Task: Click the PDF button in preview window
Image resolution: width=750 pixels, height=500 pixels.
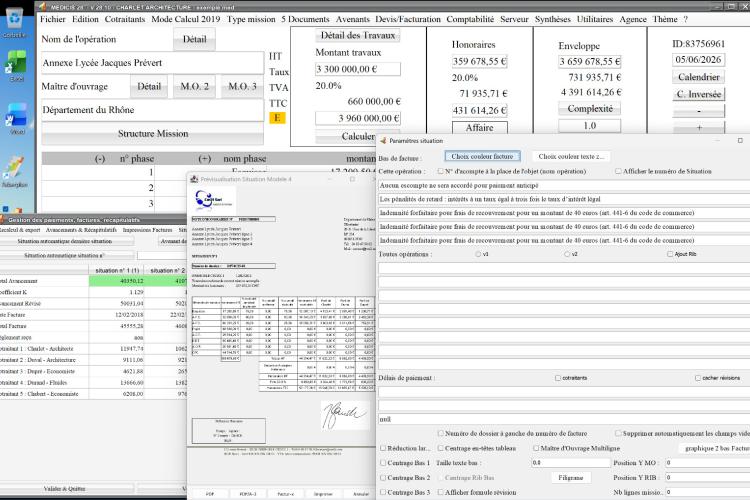Action: pos(210,494)
